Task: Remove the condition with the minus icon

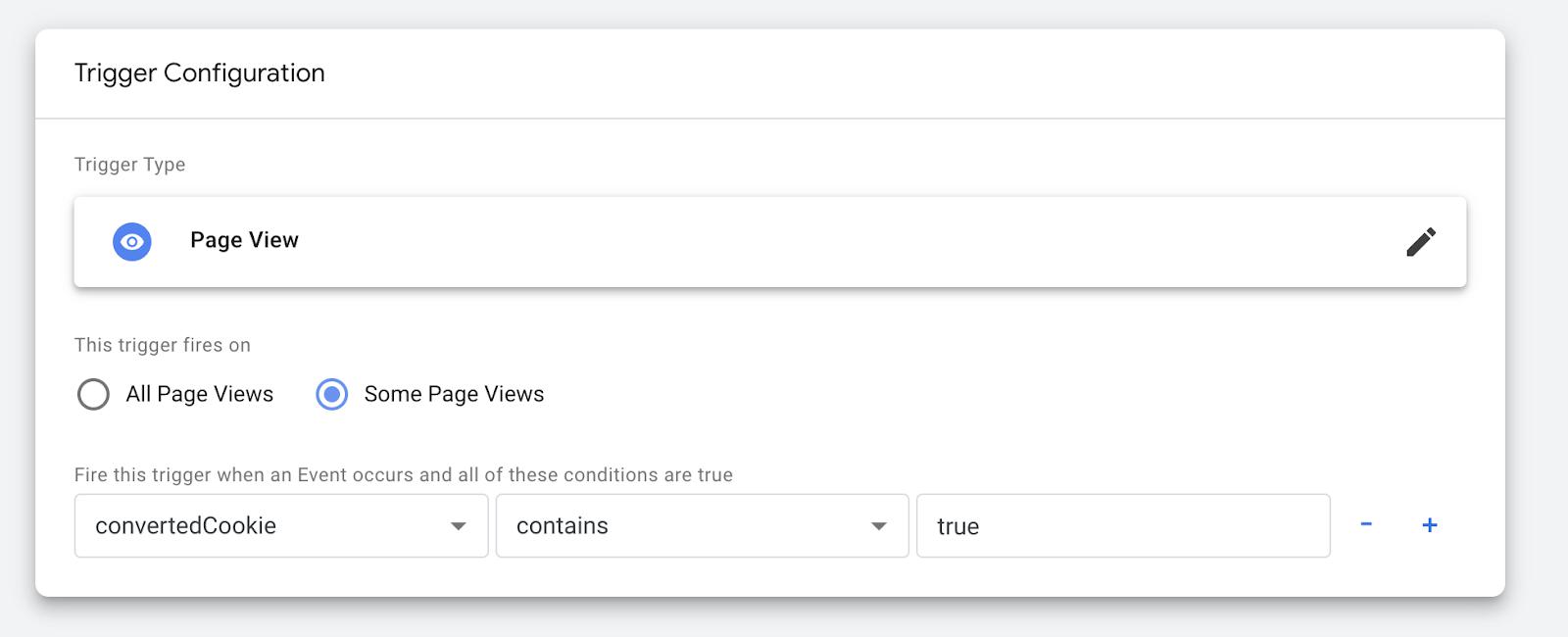Action: [x=1366, y=525]
